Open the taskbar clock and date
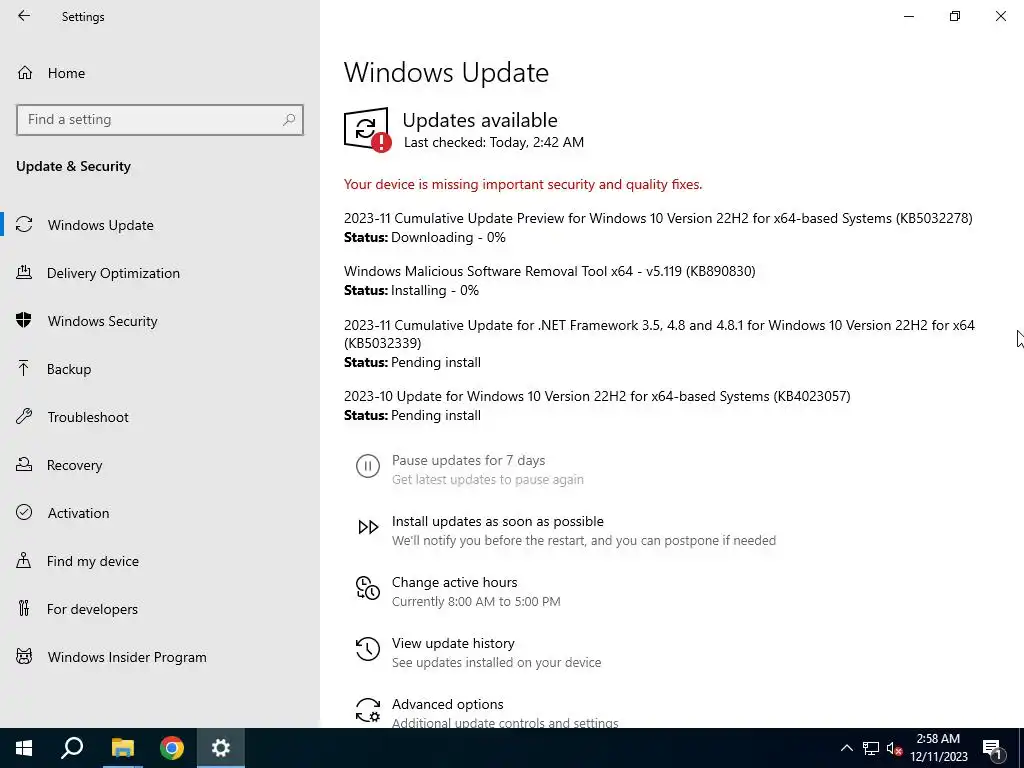This screenshot has height=768, width=1024. pyautogui.click(x=938, y=748)
